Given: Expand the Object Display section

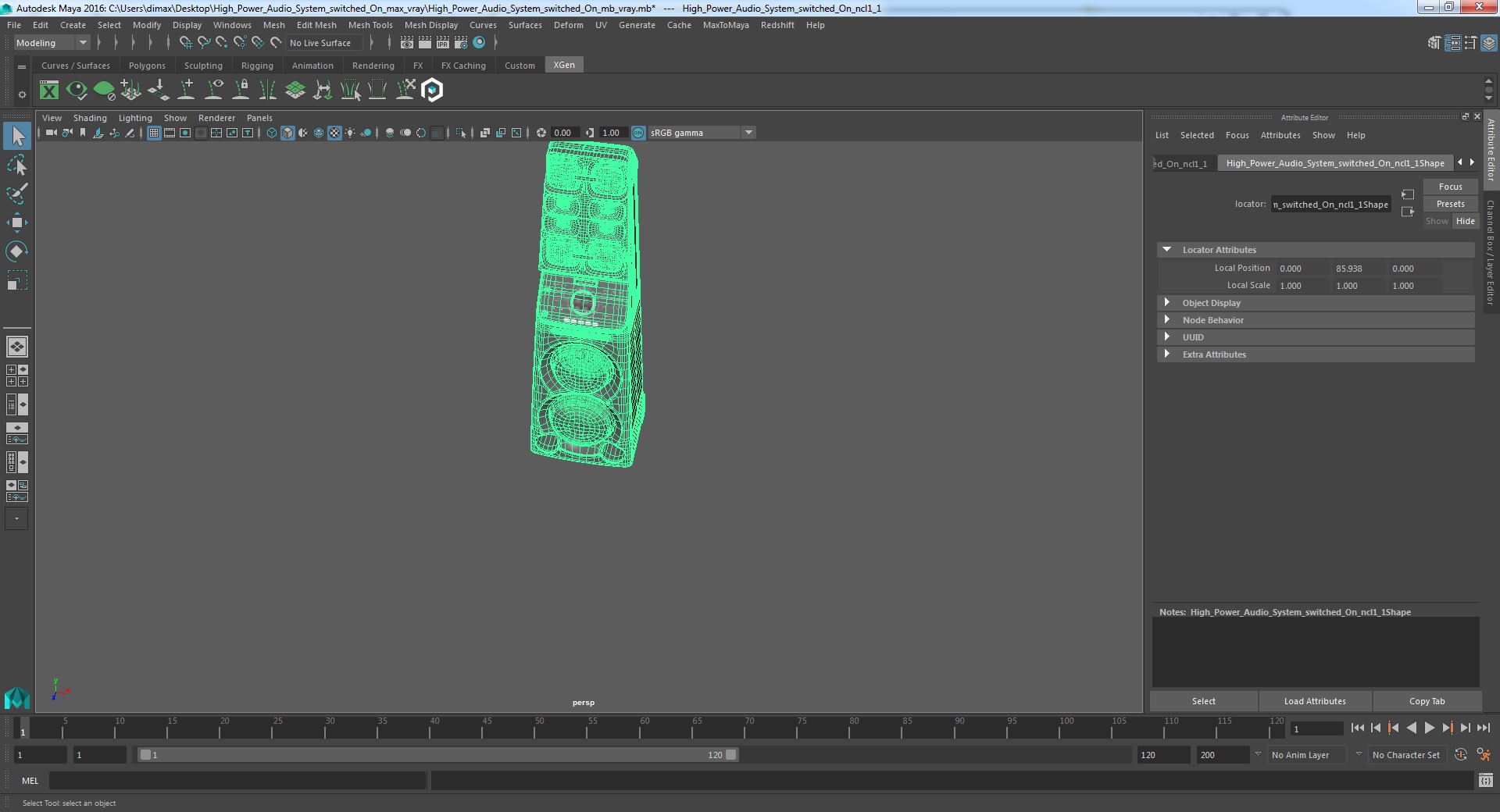Looking at the screenshot, I should tap(1166, 303).
